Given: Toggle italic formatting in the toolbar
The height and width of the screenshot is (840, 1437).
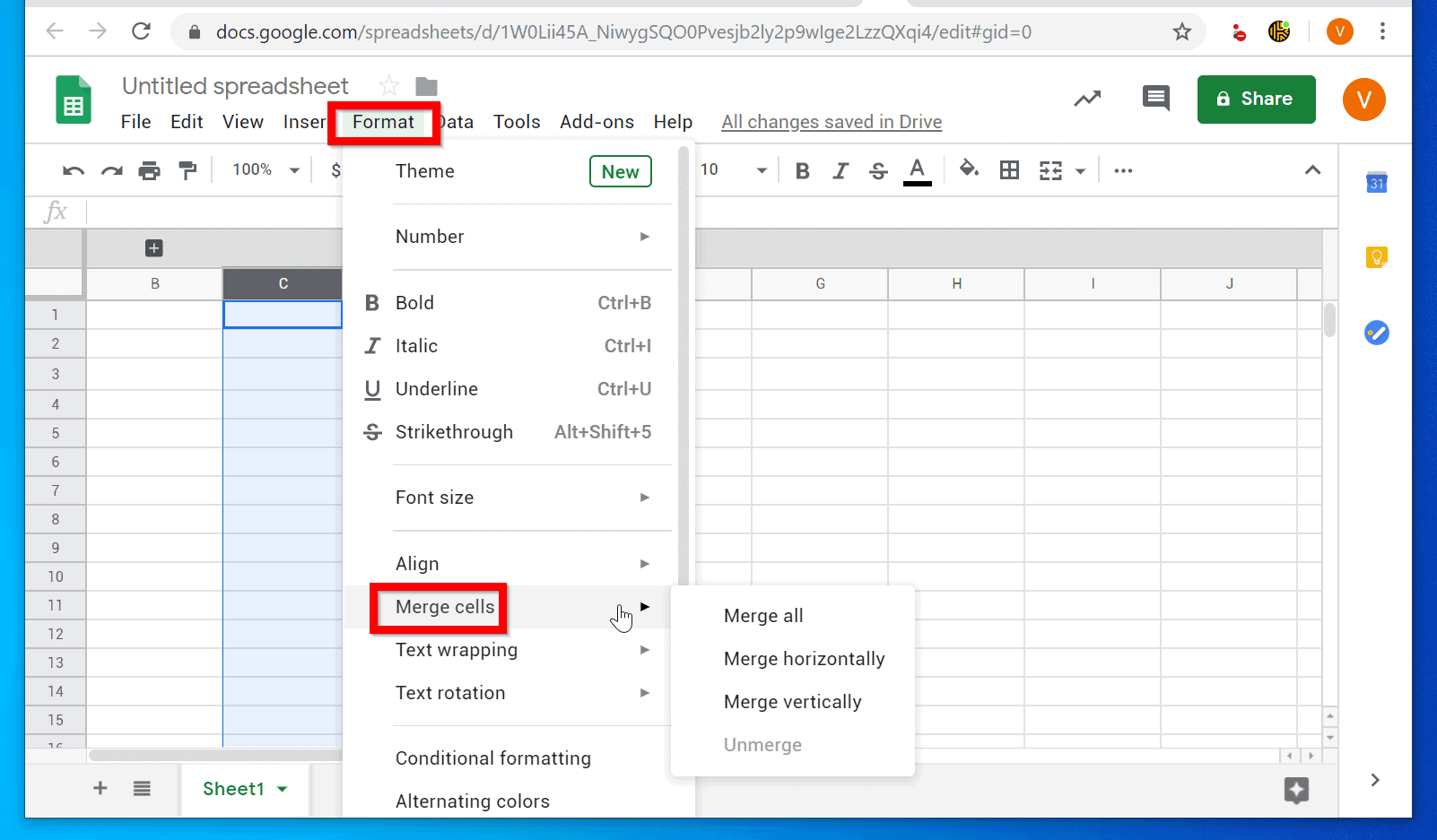Looking at the screenshot, I should (x=840, y=169).
